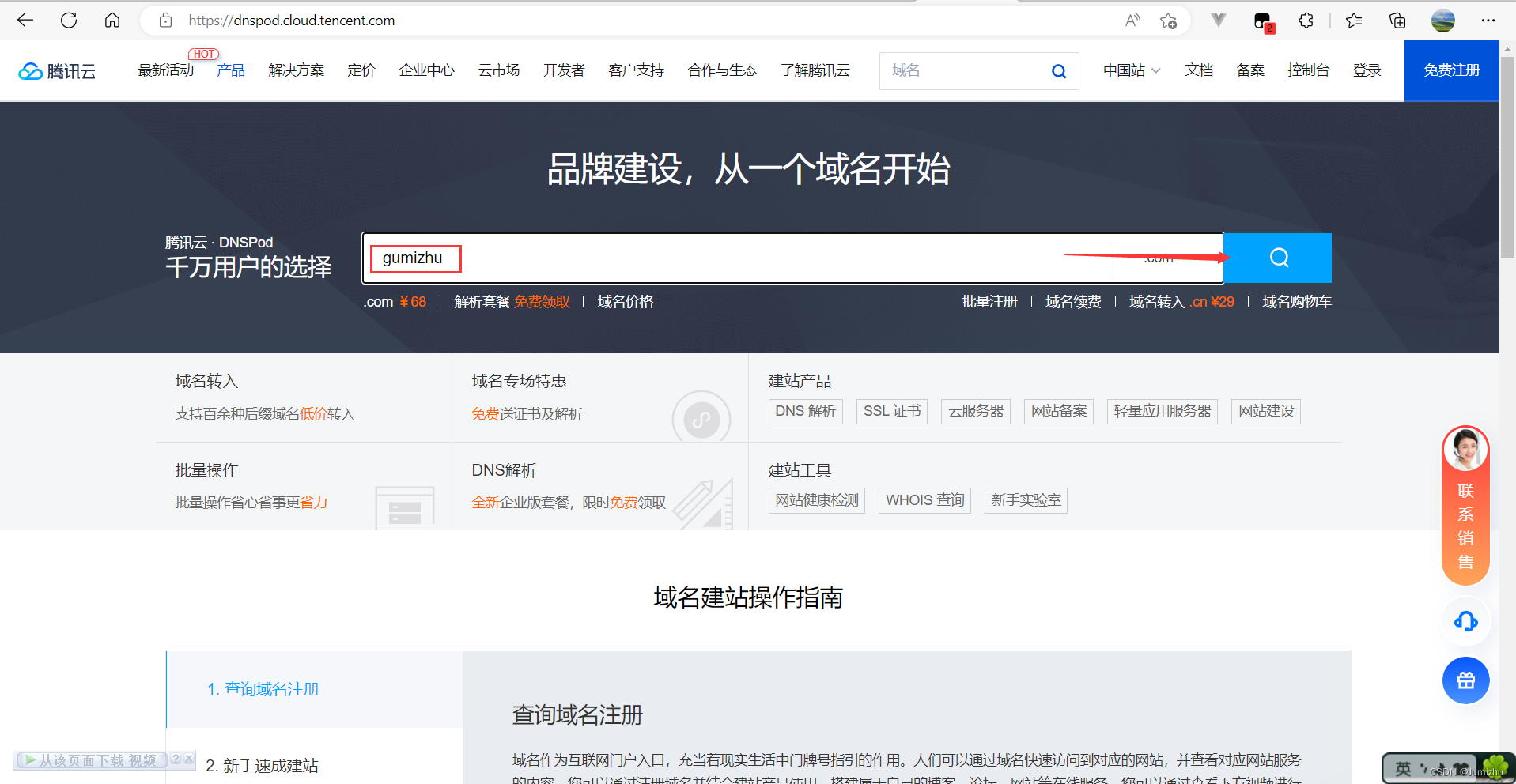Expand the 中国站 region dropdown

[1132, 70]
